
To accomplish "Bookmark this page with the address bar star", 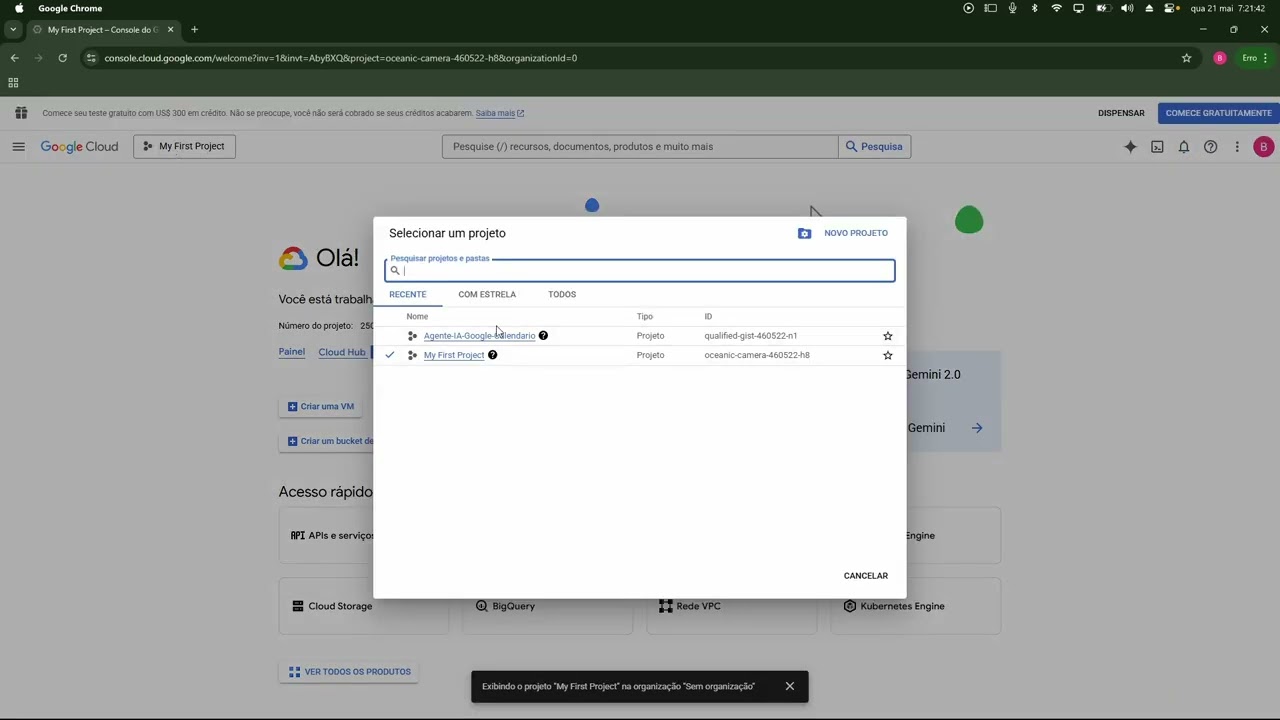I will click(x=1186, y=58).
